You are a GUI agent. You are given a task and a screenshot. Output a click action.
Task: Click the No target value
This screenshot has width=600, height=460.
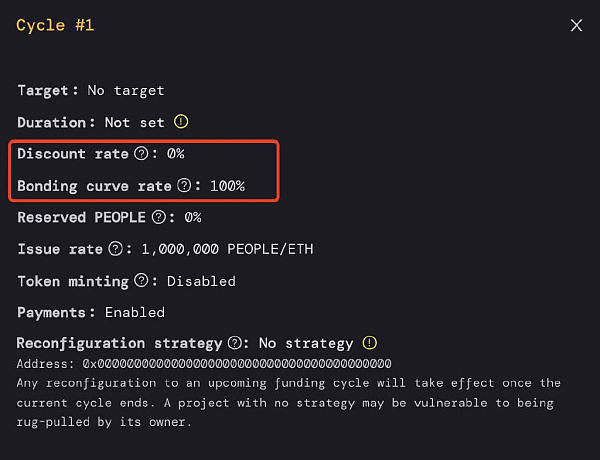(x=126, y=91)
